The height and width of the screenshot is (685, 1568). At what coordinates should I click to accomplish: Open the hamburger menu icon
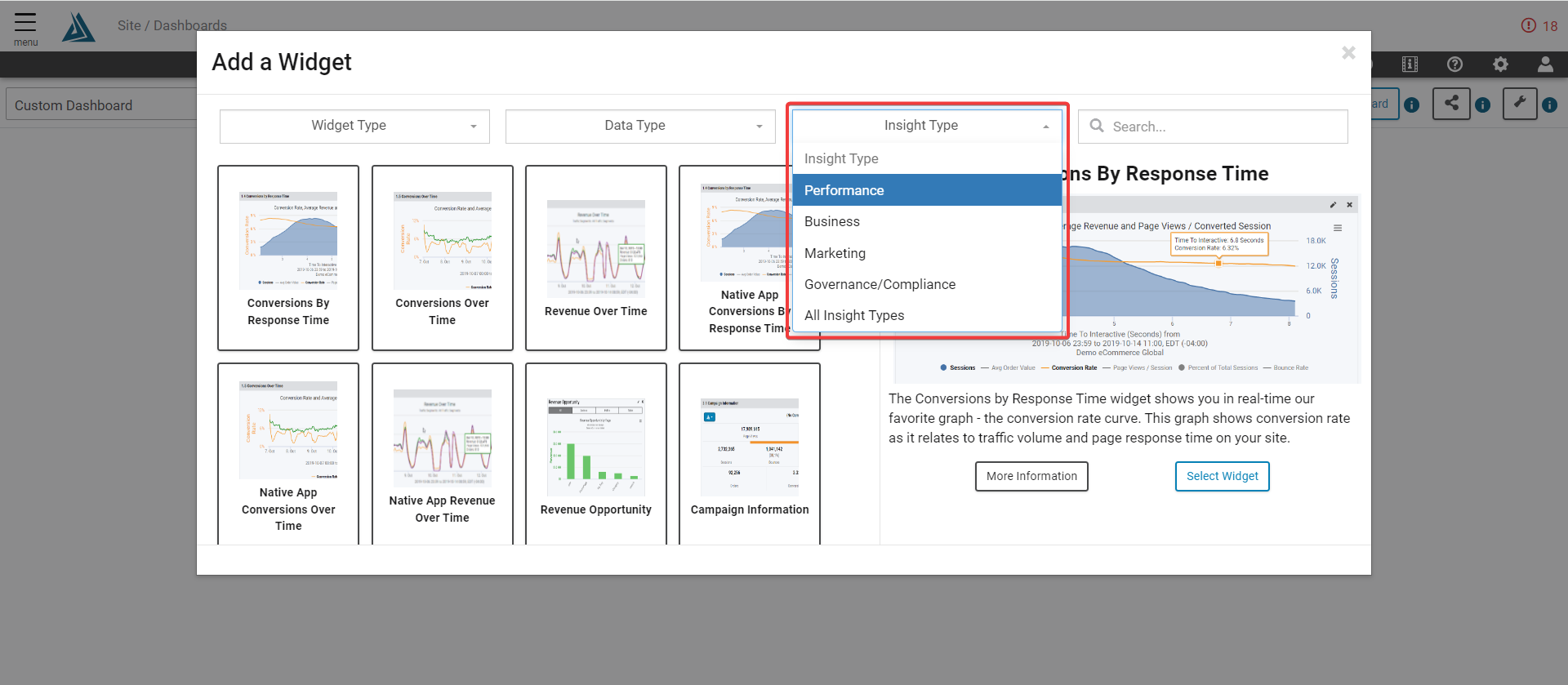click(x=25, y=22)
